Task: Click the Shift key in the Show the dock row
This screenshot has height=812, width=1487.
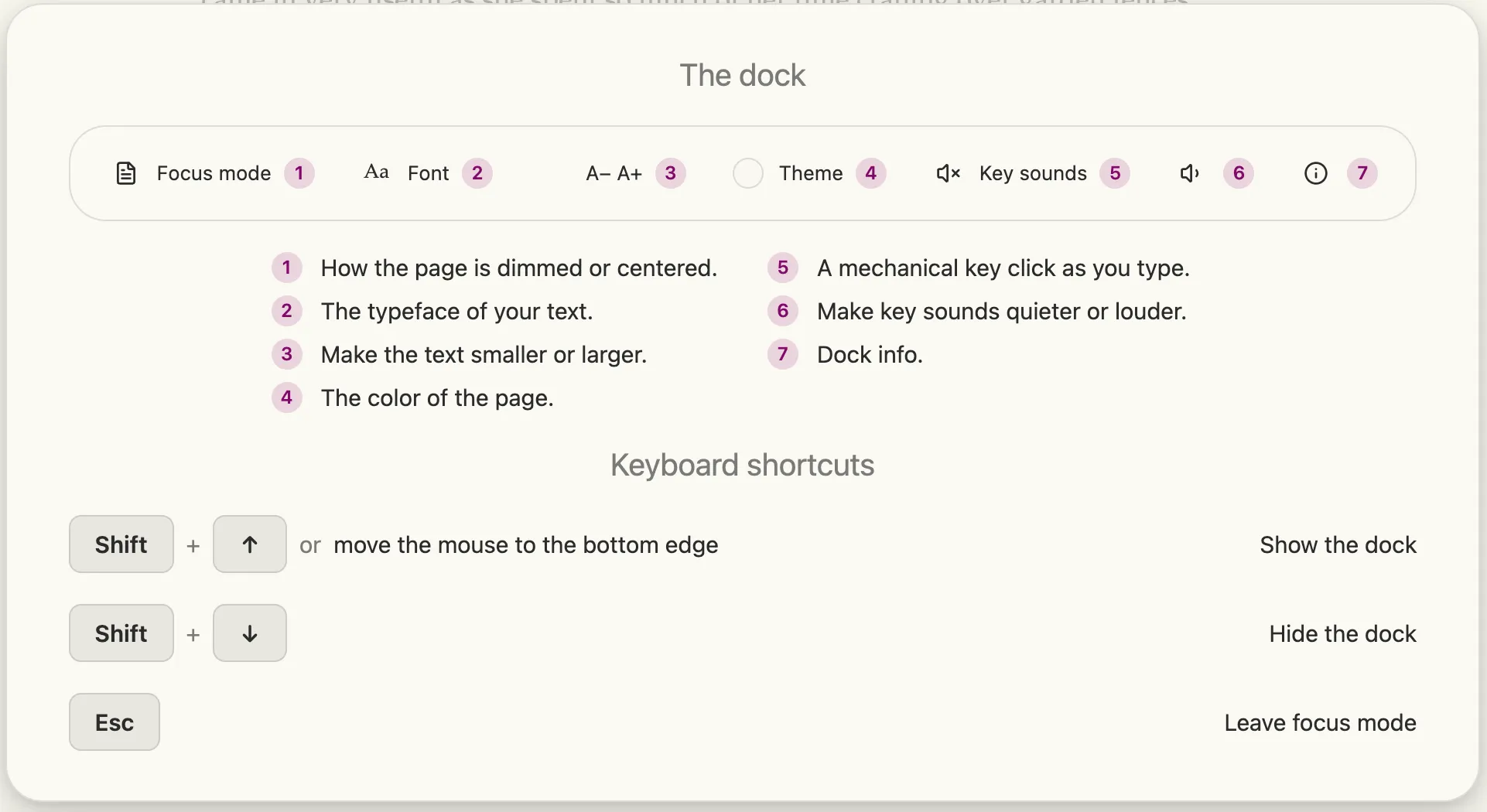Action: (121, 544)
